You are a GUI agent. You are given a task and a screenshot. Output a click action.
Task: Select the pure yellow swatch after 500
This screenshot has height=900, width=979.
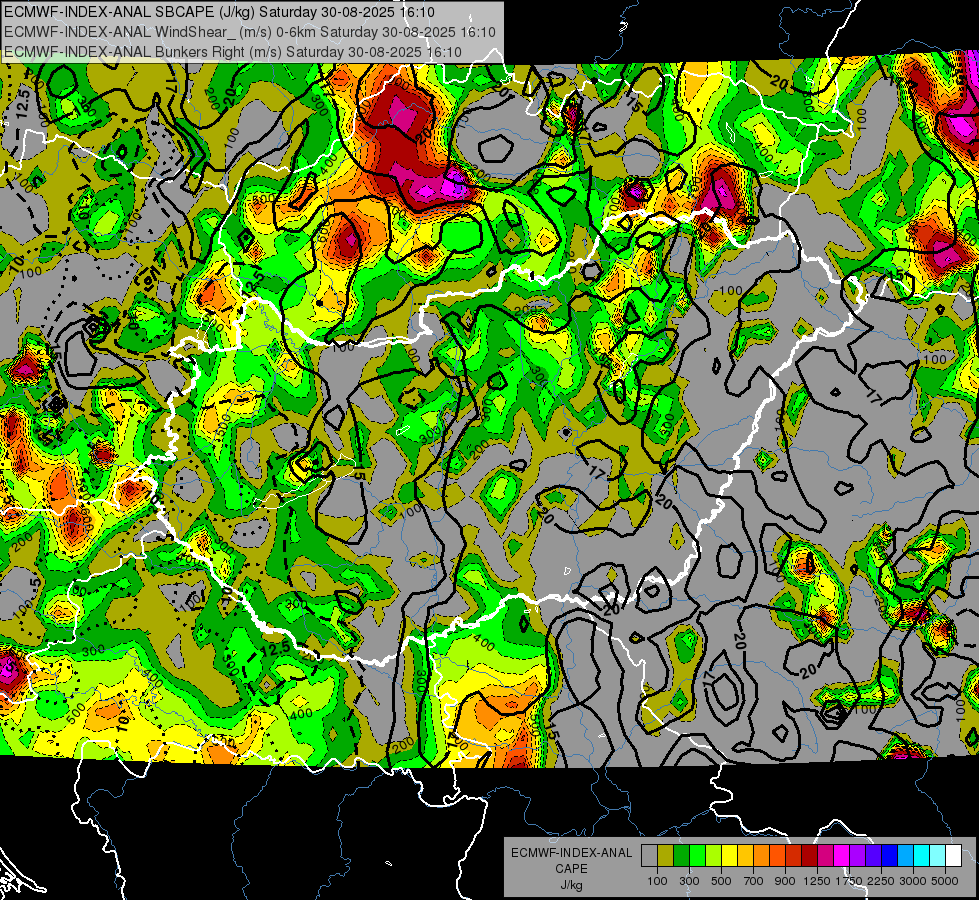click(729, 855)
